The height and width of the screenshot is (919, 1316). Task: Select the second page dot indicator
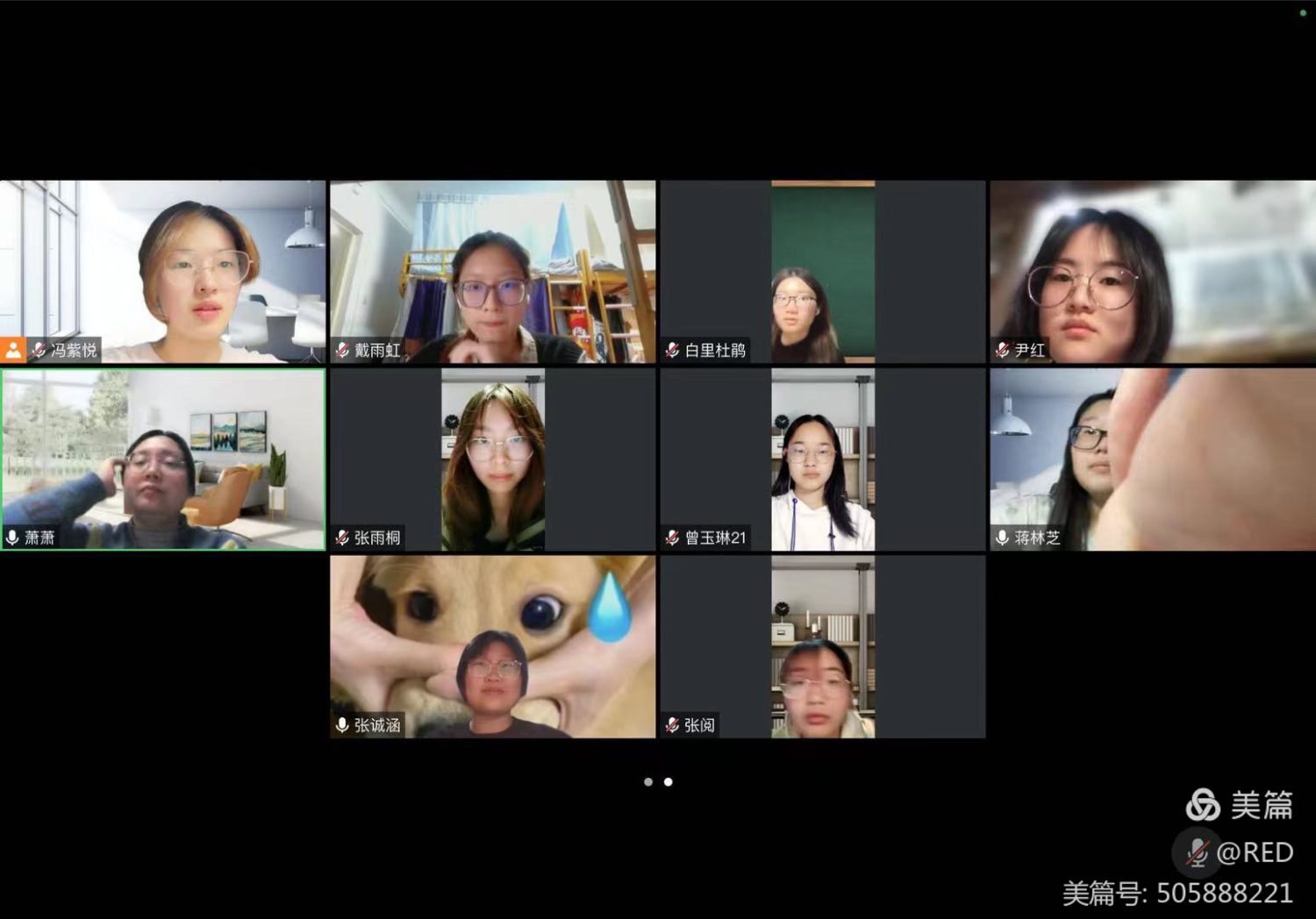pos(669,781)
